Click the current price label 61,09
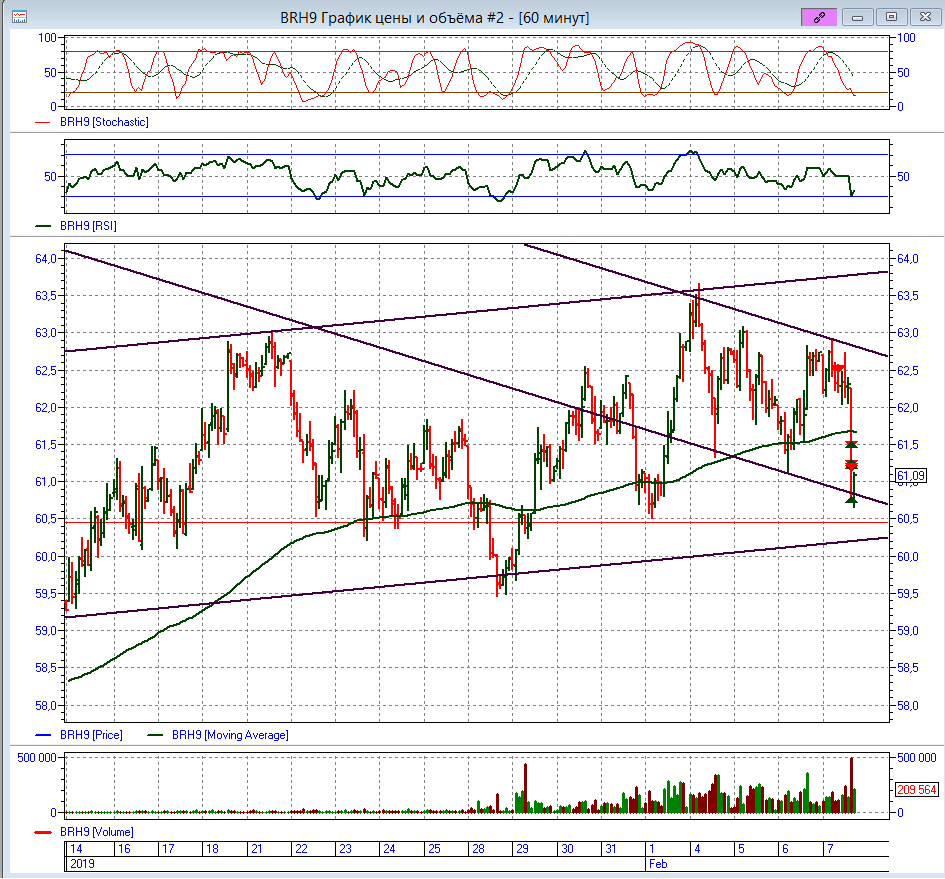 908,476
